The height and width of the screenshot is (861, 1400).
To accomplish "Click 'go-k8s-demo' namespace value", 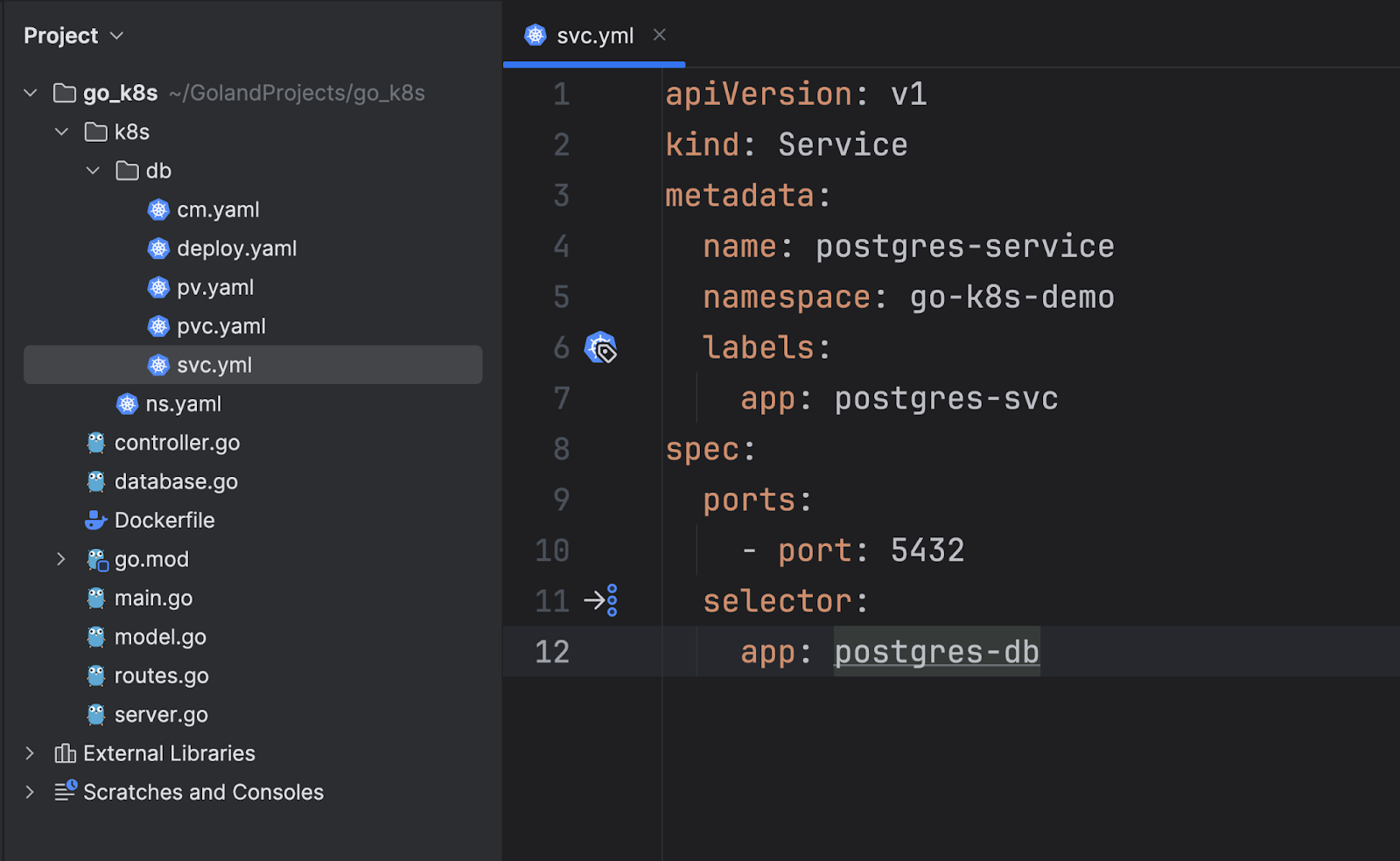I will [1011, 297].
